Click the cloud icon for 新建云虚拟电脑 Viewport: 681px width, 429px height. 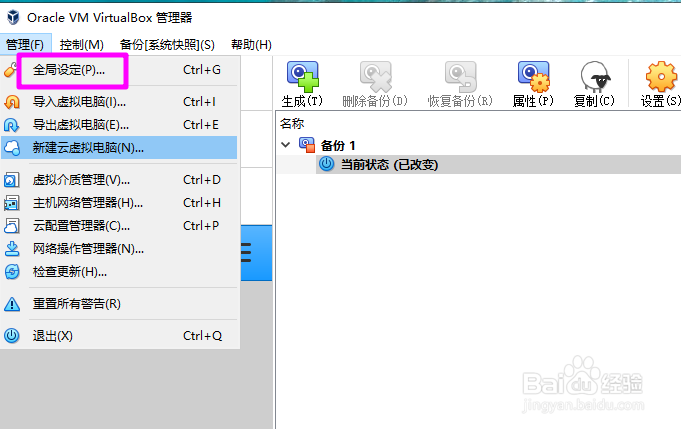pos(12,148)
